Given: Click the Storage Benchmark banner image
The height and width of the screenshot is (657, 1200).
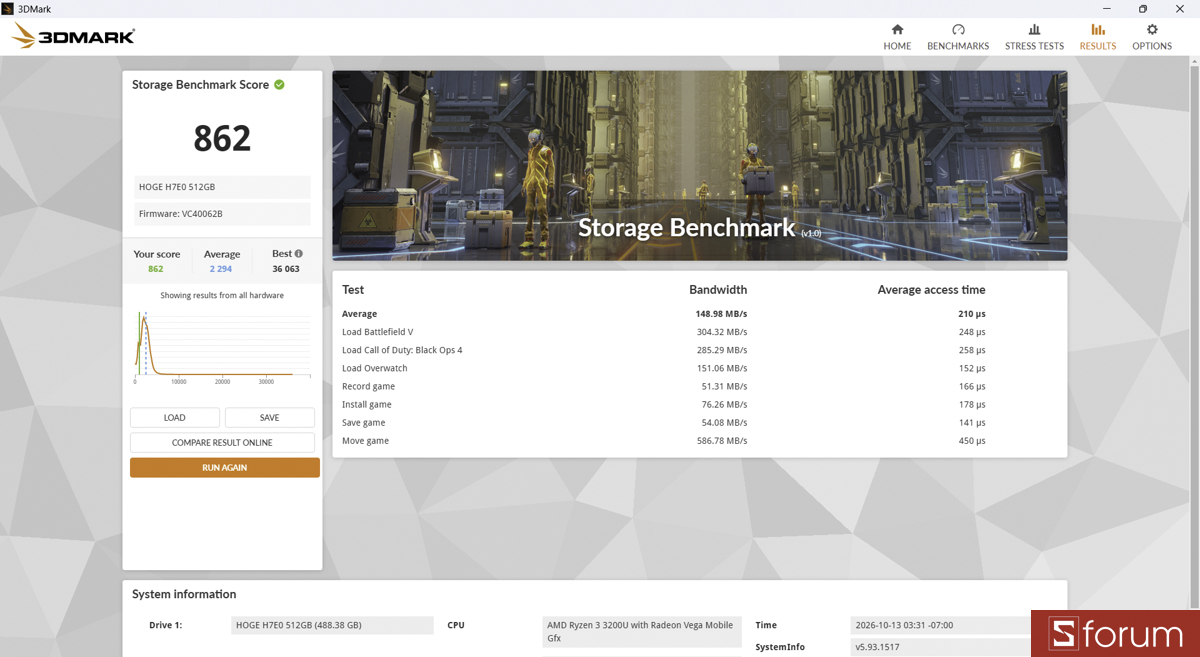Looking at the screenshot, I should tap(700, 166).
